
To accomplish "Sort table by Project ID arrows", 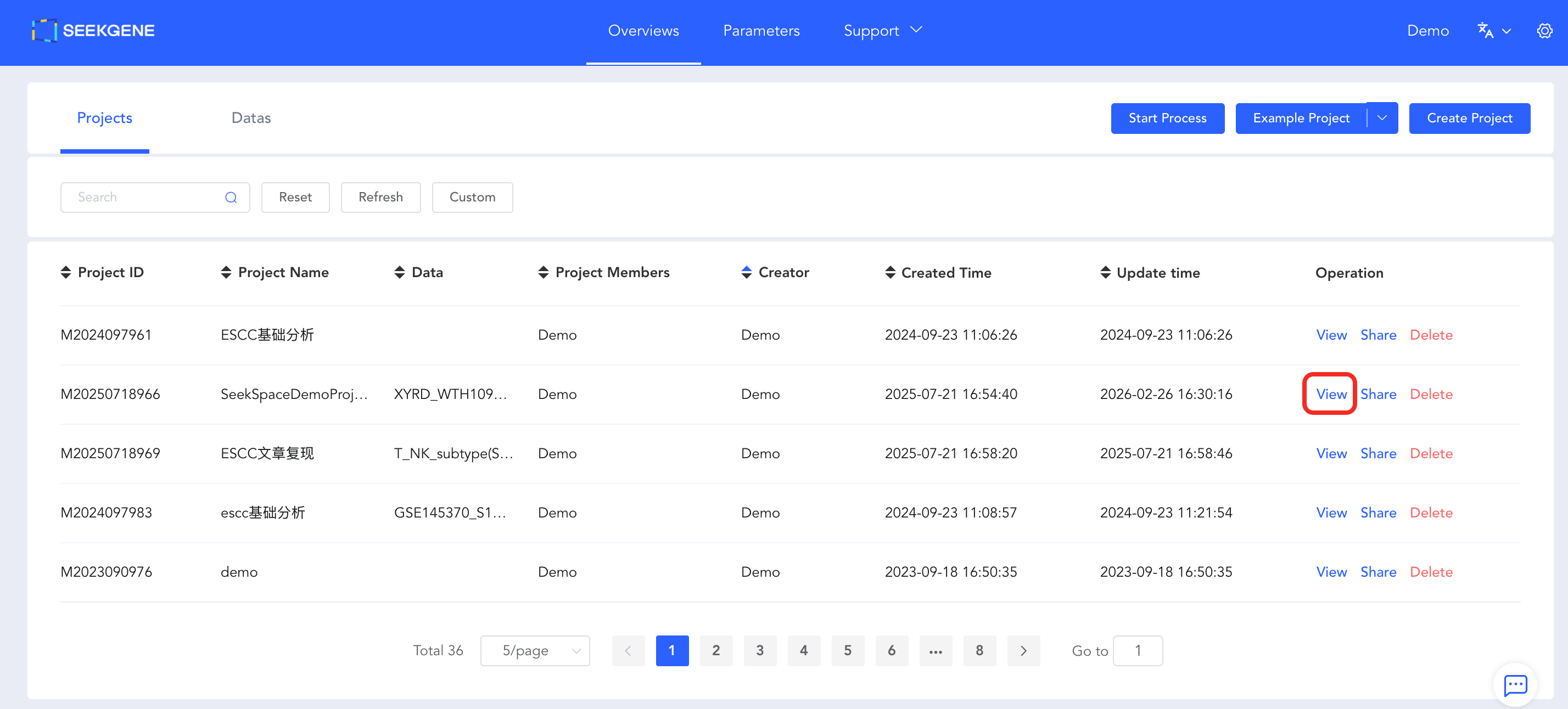I will click(66, 272).
